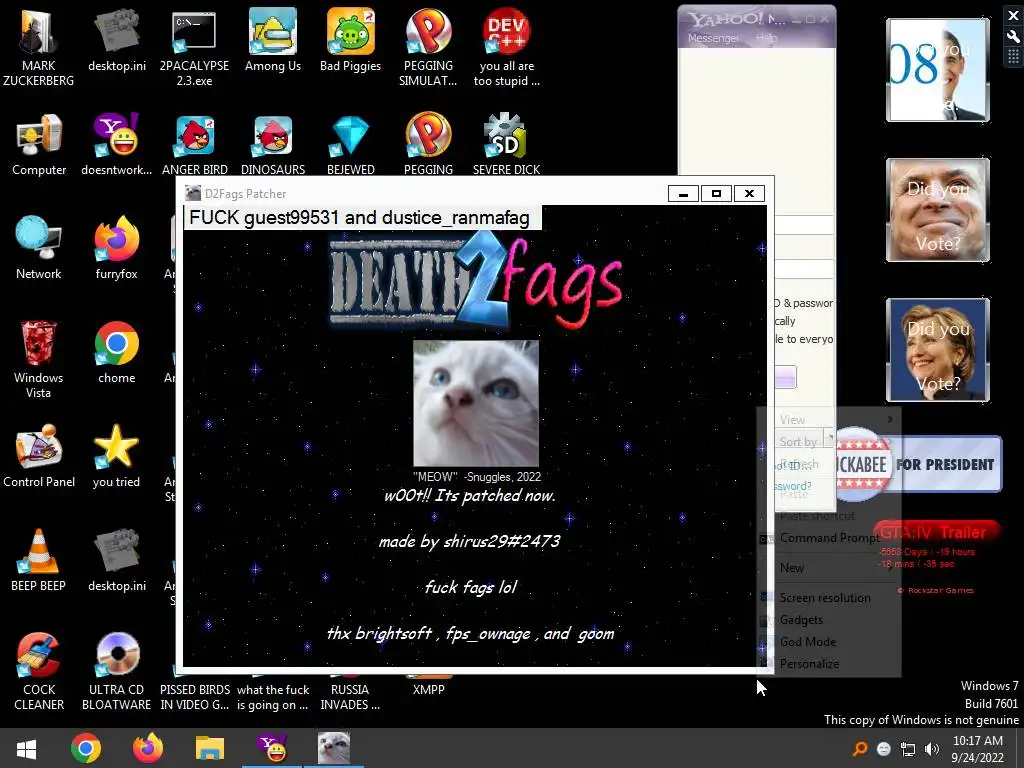This screenshot has width=1024, height=768.
Task: Launch the 2PACALYPSE 2.3.exe shortcut
Action: point(194,47)
